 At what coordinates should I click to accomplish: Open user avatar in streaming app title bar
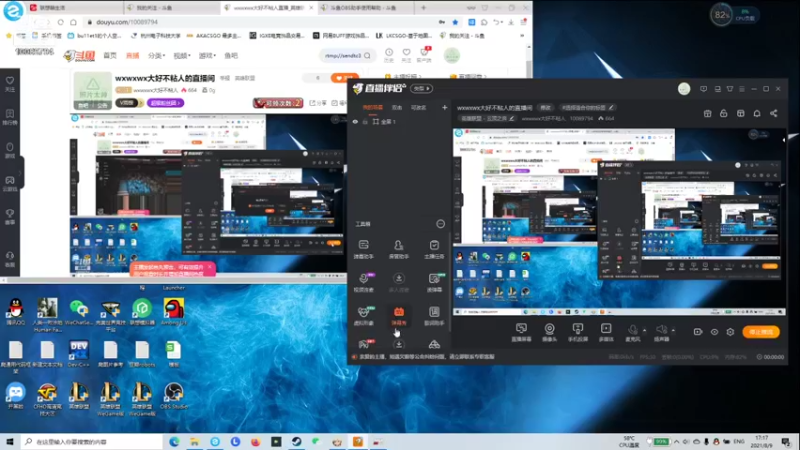pyautogui.click(x=684, y=89)
